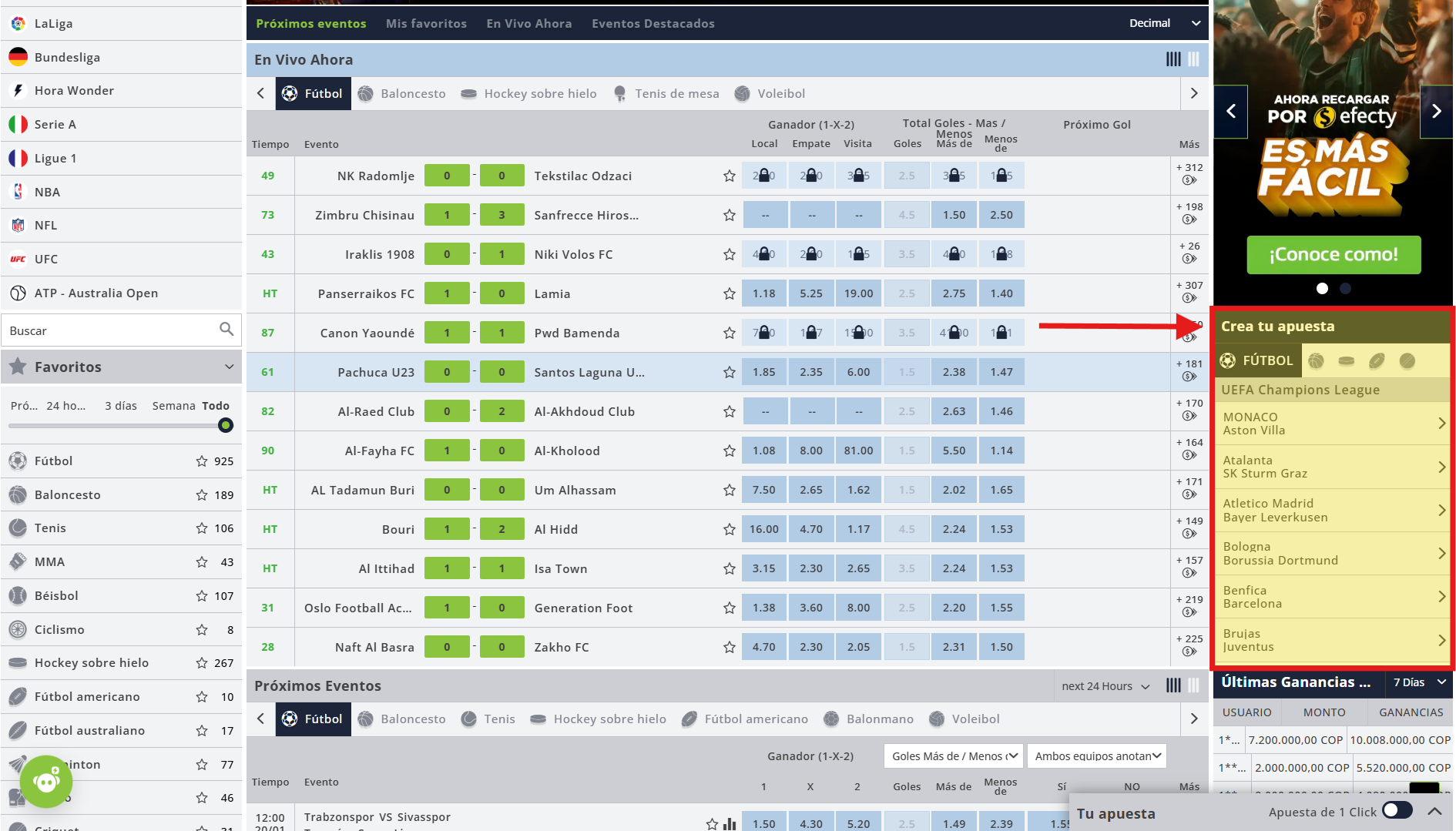
Task: Expand Benfica vs Barcelona bet builder
Action: 1333,597
